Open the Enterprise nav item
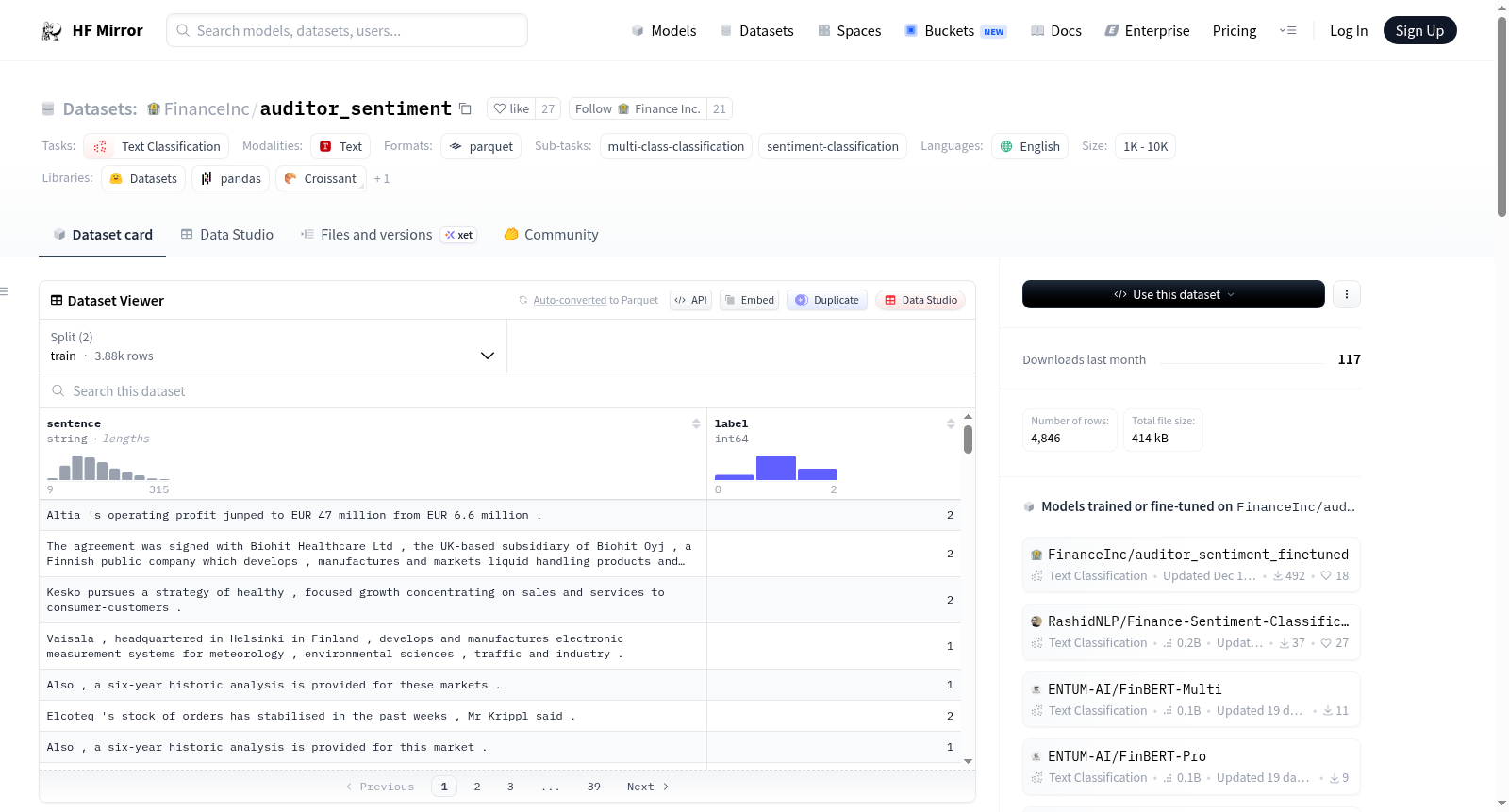The image size is (1509, 812). coord(1147,31)
